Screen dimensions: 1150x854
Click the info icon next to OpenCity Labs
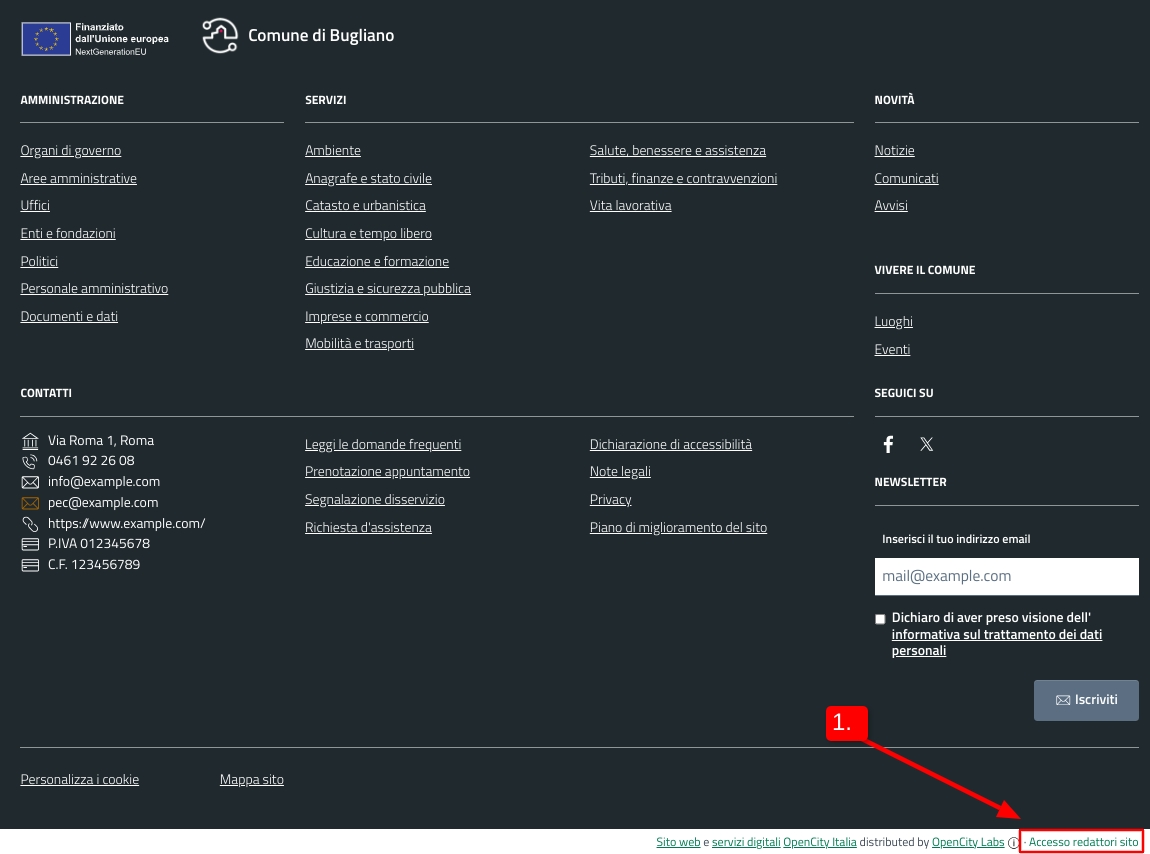[x=1013, y=843]
